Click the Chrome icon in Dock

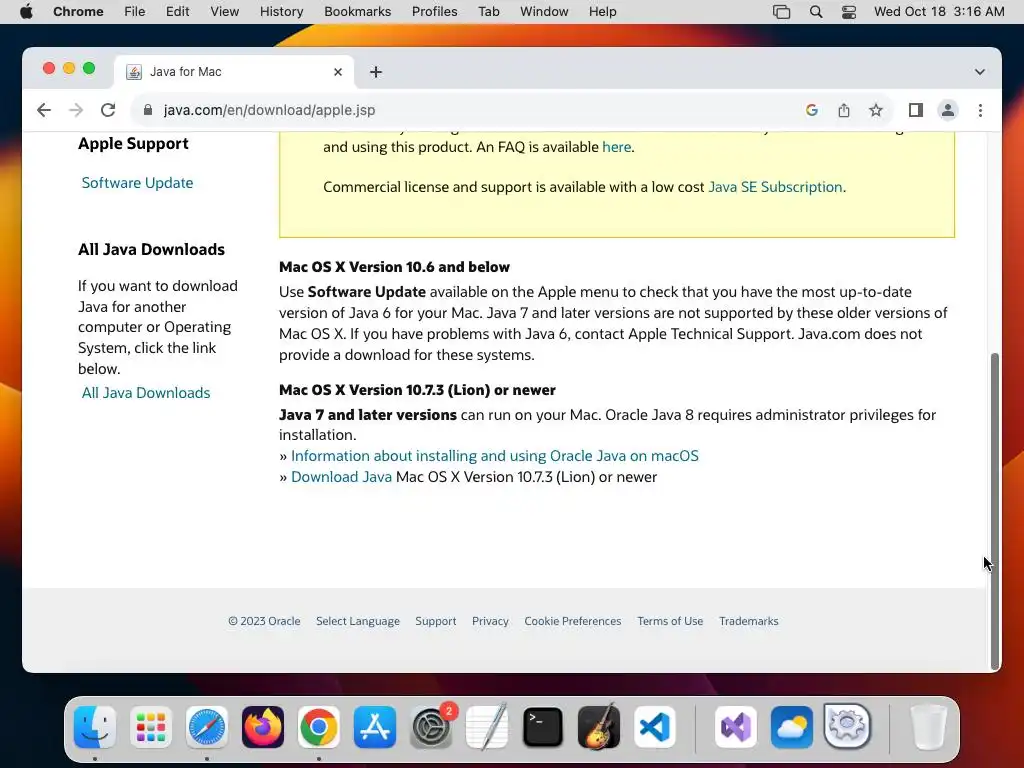[x=319, y=727]
